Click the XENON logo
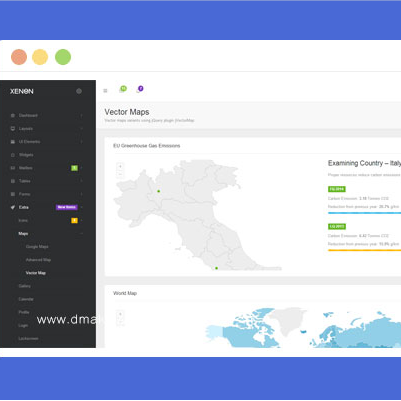This screenshot has width=401, height=401. pyautogui.click(x=22, y=91)
